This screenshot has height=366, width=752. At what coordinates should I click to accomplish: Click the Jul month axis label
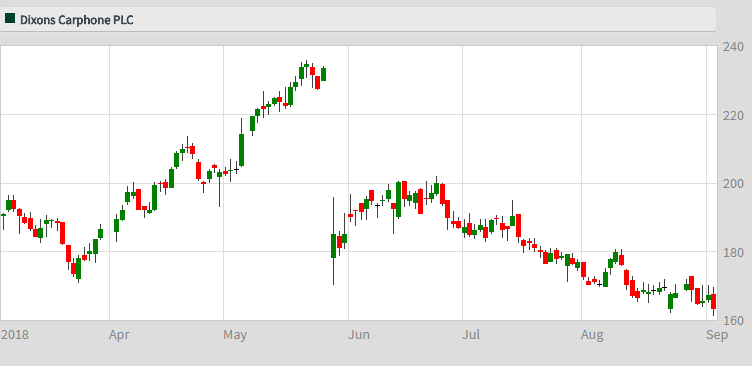pos(471,334)
